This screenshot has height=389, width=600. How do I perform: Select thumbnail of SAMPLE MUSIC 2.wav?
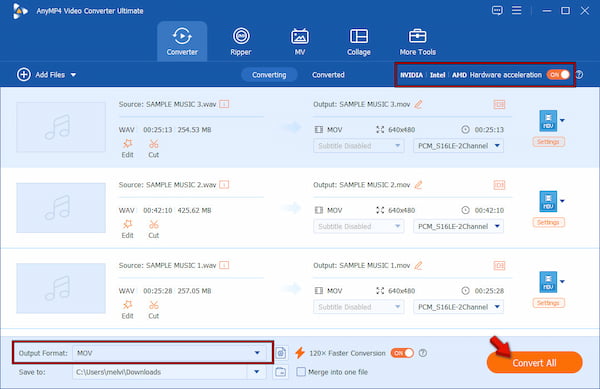tap(61, 208)
